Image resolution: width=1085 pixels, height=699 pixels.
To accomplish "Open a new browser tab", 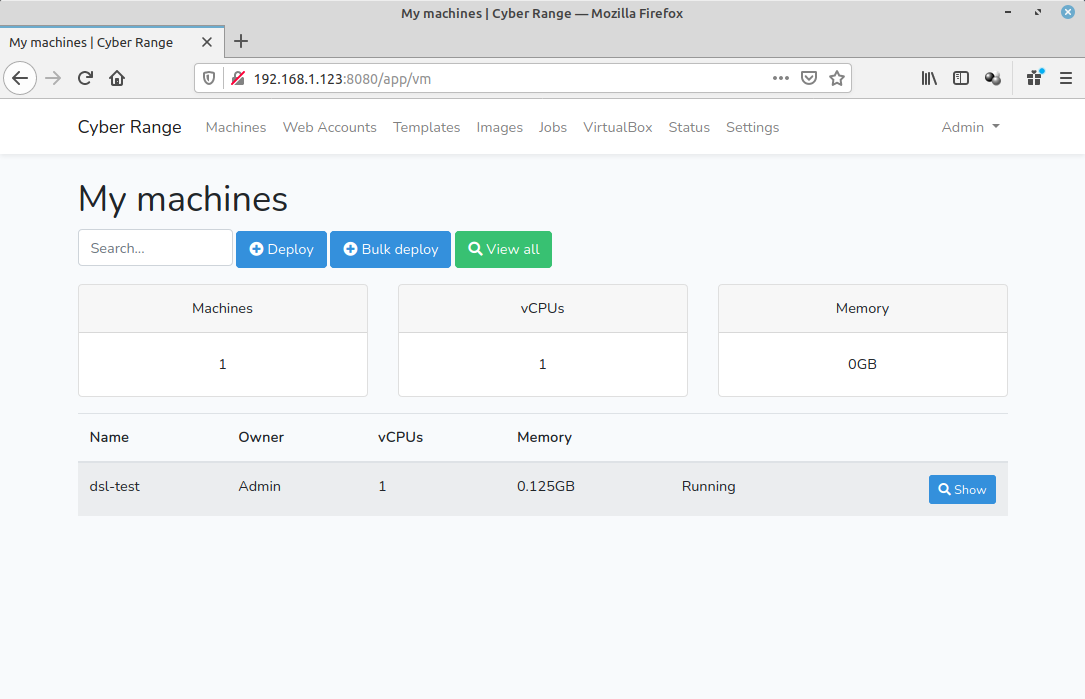I will coord(241,42).
